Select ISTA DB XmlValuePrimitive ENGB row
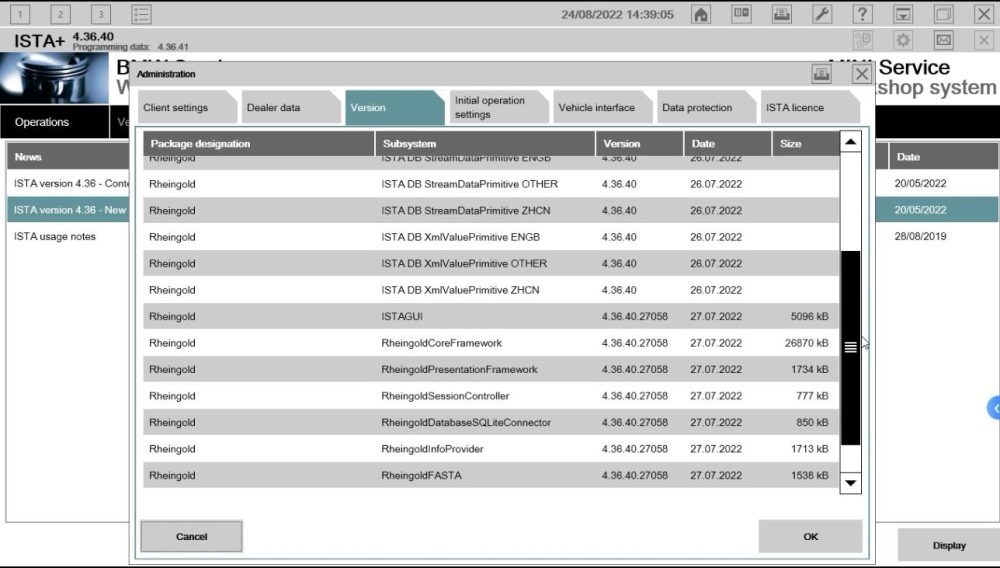 (x=490, y=237)
